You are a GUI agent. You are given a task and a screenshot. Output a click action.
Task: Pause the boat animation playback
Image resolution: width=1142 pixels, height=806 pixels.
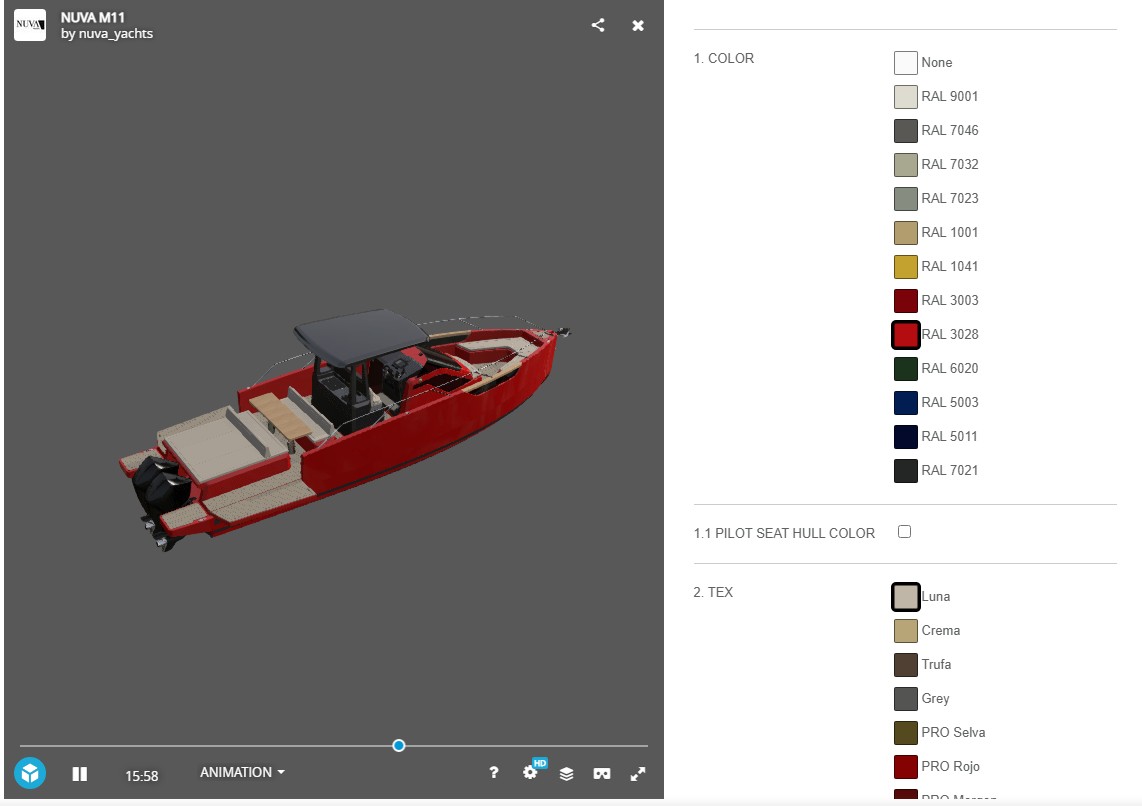pos(79,772)
